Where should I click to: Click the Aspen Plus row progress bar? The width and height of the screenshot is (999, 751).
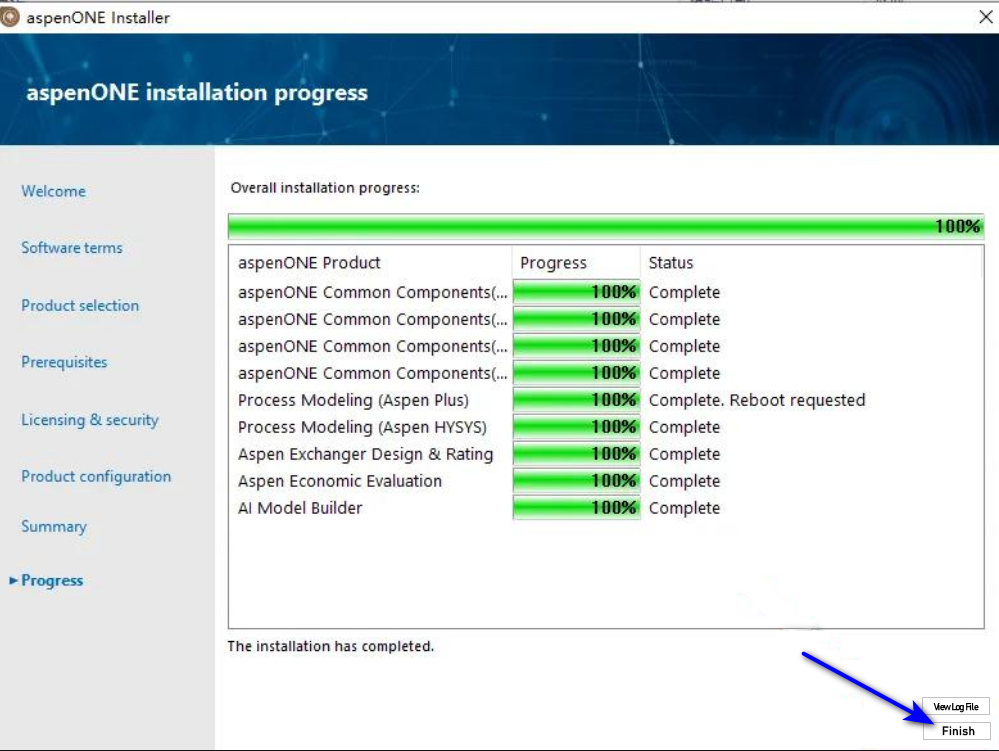pos(577,400)
